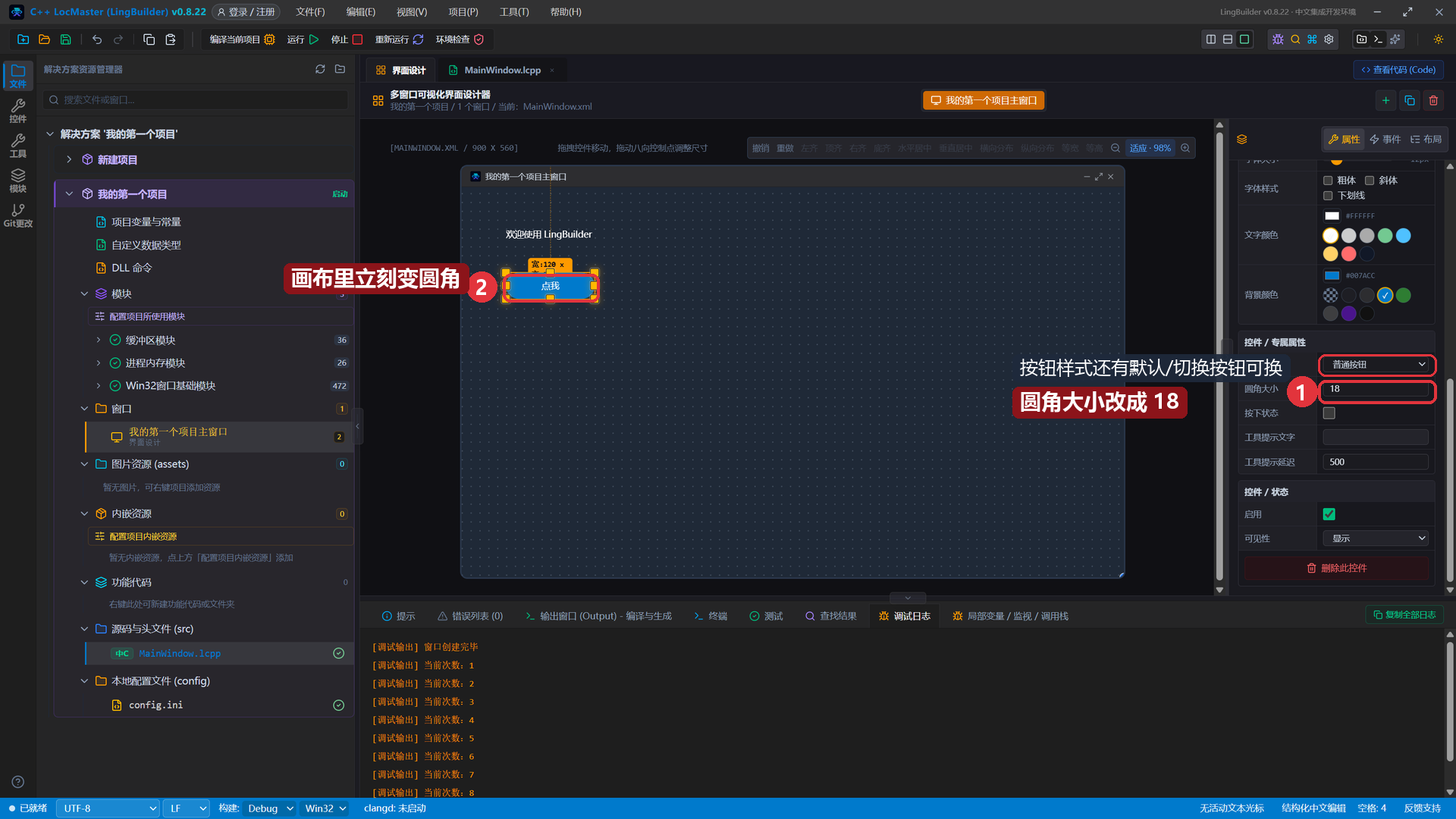The height and width of the screenshot is (819, 1456).
Task: Click the undo arrow in toolbar
Action: pyautogui.click(x=97, y=39)
